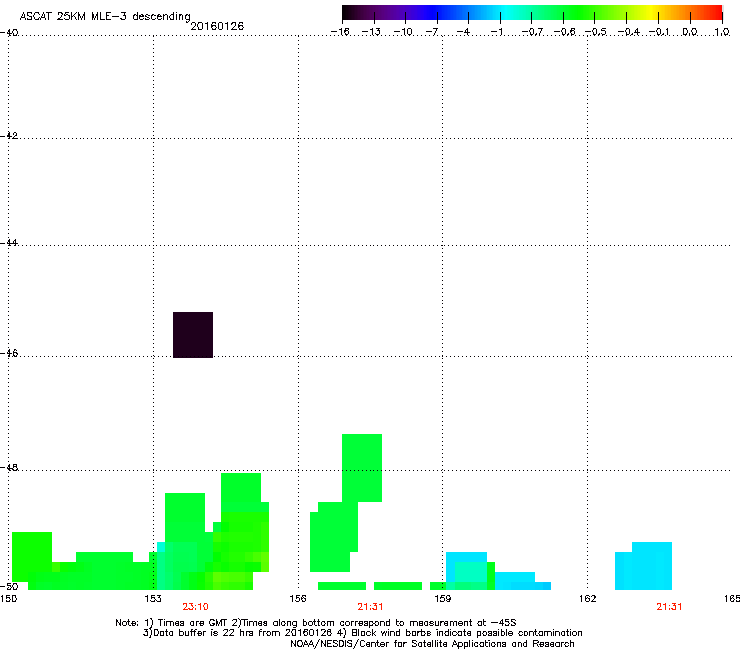This screenshot has width=740, height=650.
Task: Click the red 23:10 swath time
Action: tap(195, 607)
